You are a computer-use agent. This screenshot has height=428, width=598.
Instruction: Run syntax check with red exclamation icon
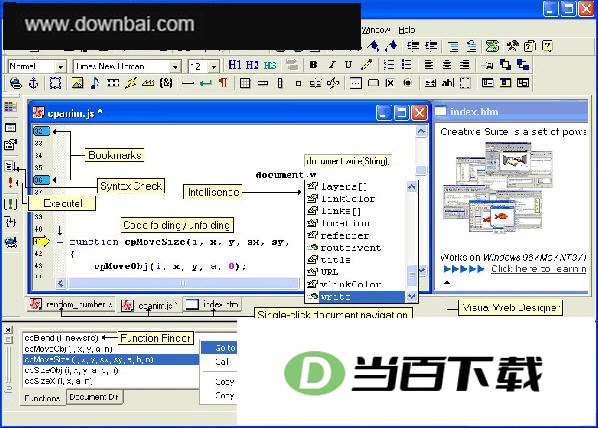pos(11,183)
